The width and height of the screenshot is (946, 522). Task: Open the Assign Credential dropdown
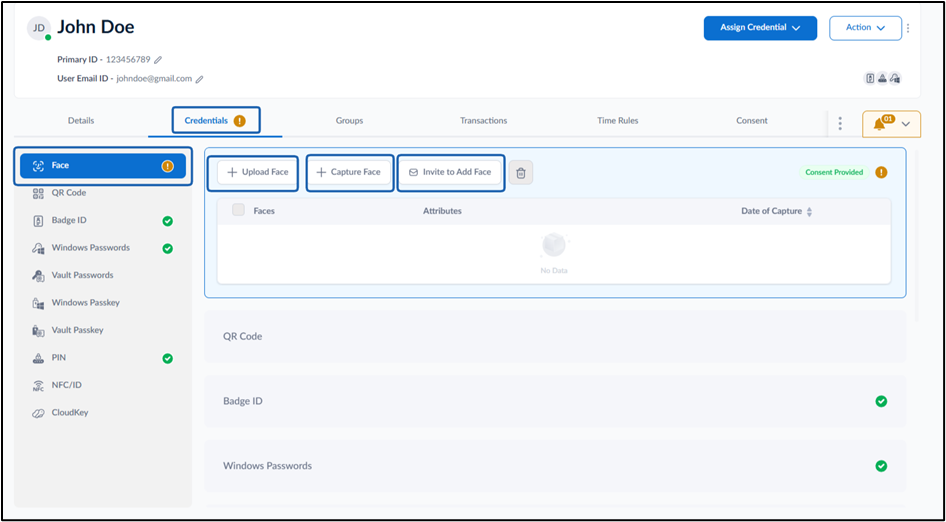[760, 28]
